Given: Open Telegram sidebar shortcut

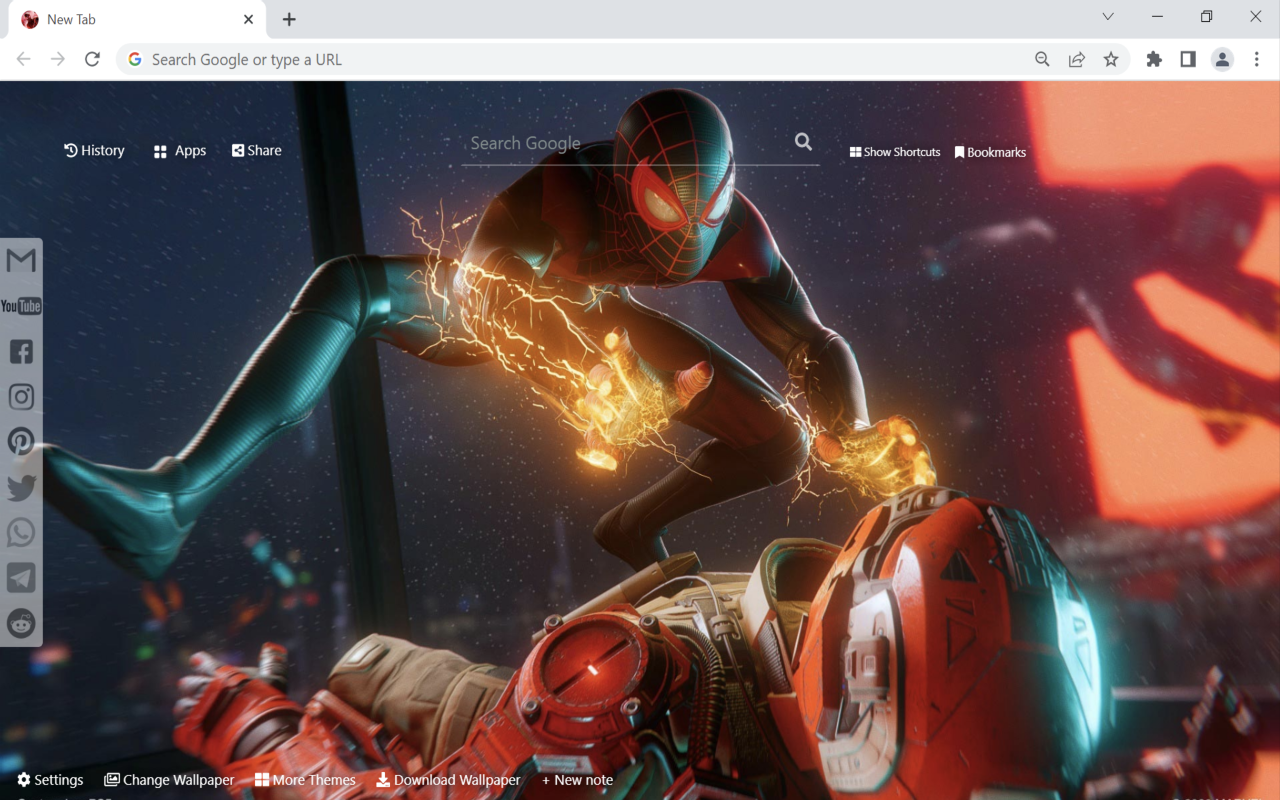Looking at the screenshot, I should coord(21,578).
